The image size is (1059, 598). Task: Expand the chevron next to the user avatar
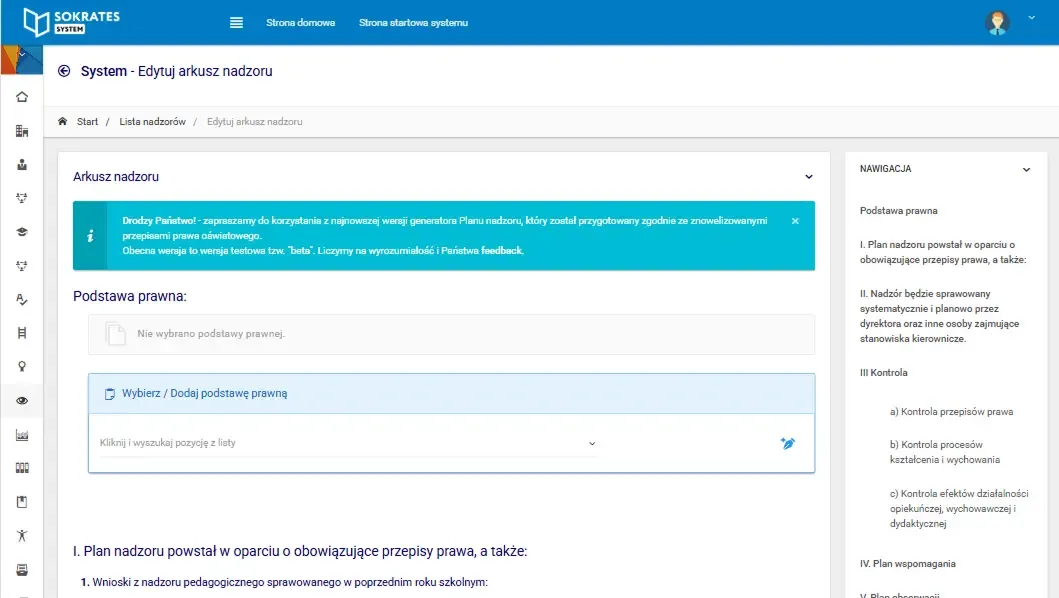pyautogui.click(x=1030, y=17)
